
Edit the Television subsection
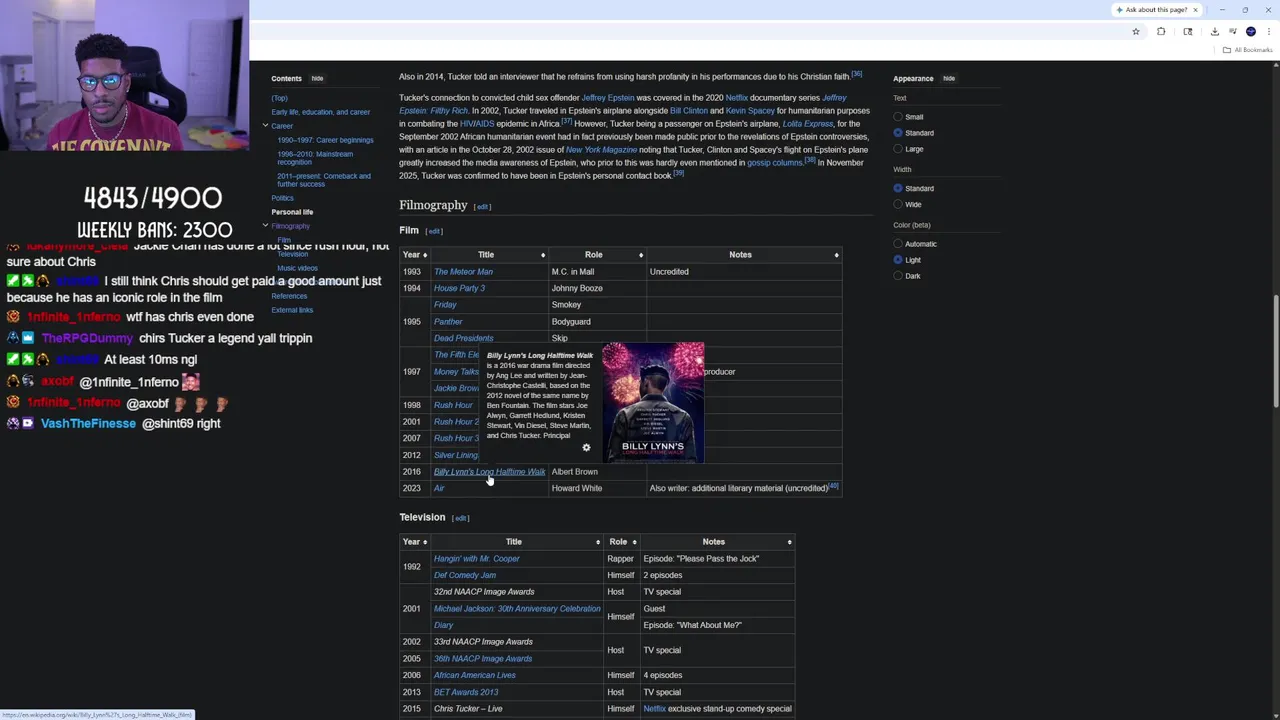tap(461, 519)
